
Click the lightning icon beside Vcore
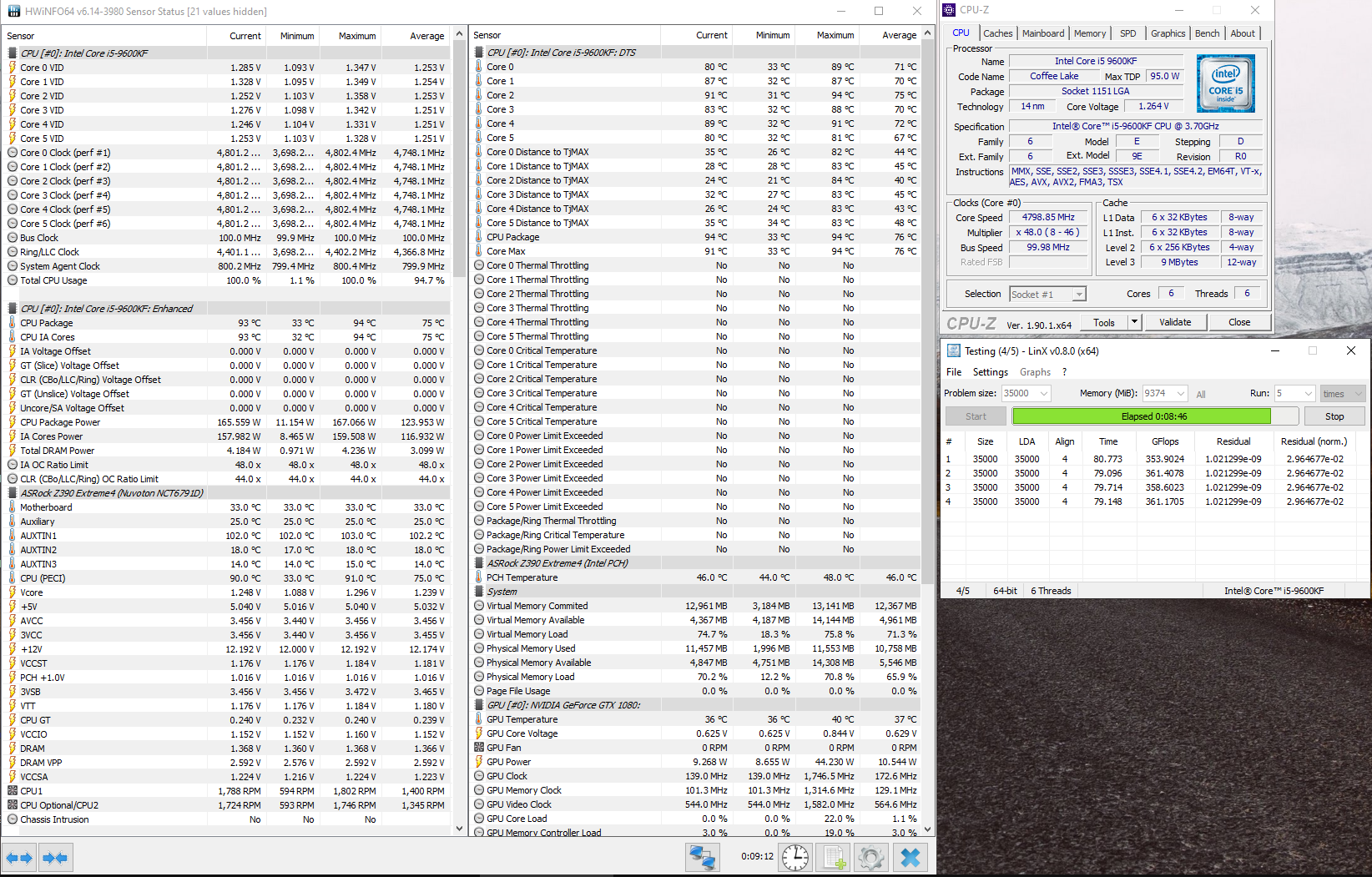13,592
